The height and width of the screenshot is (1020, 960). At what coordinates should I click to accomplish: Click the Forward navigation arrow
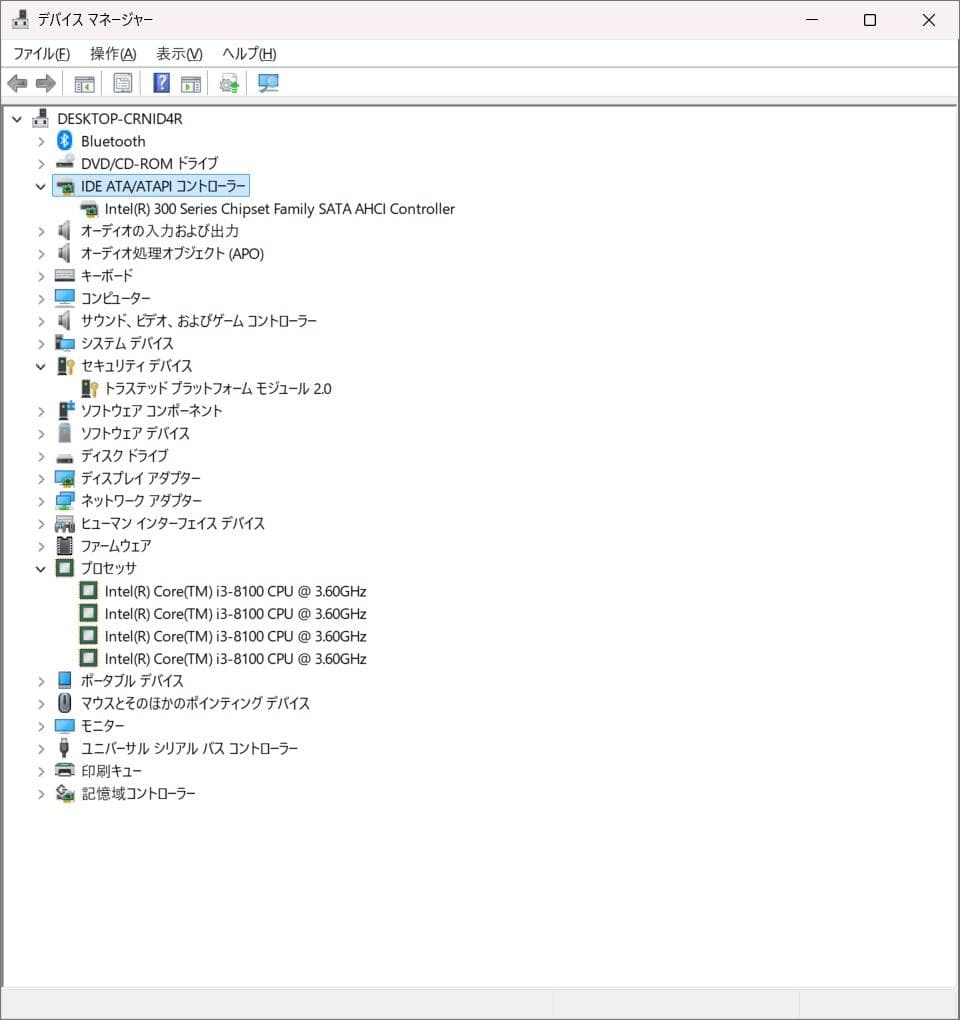[x=45, y=83]
